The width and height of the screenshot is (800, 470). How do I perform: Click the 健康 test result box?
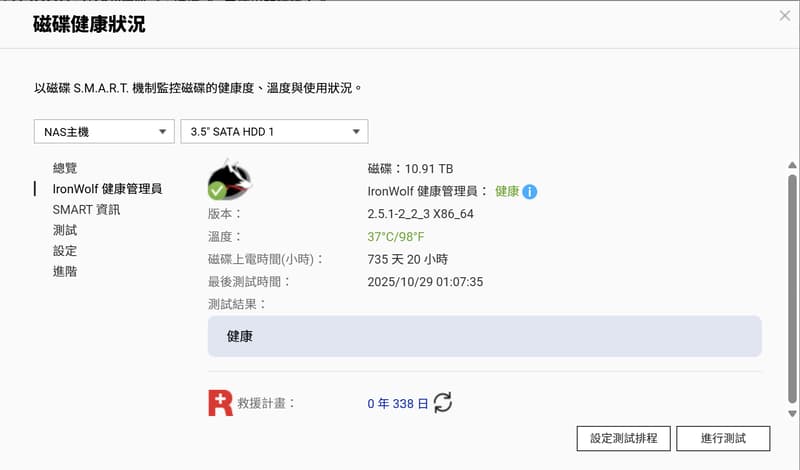tap(484, 337)
